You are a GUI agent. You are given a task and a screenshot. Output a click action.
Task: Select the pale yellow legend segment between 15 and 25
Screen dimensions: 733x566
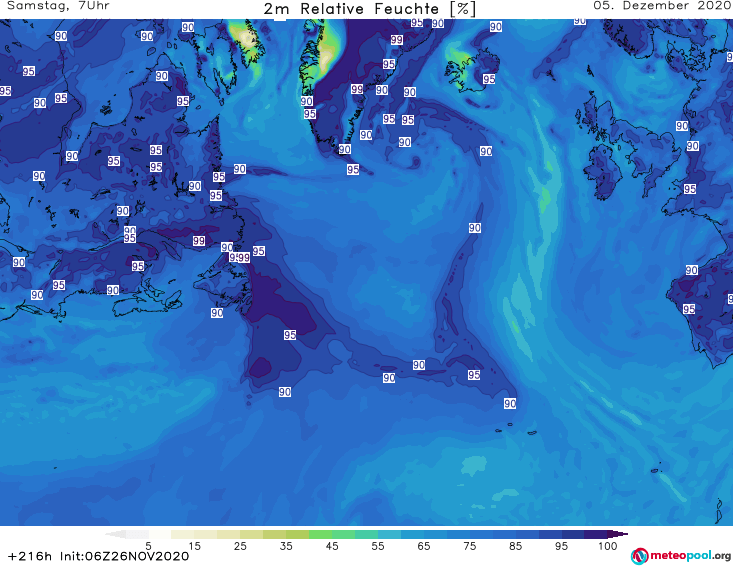pos(206,534)
